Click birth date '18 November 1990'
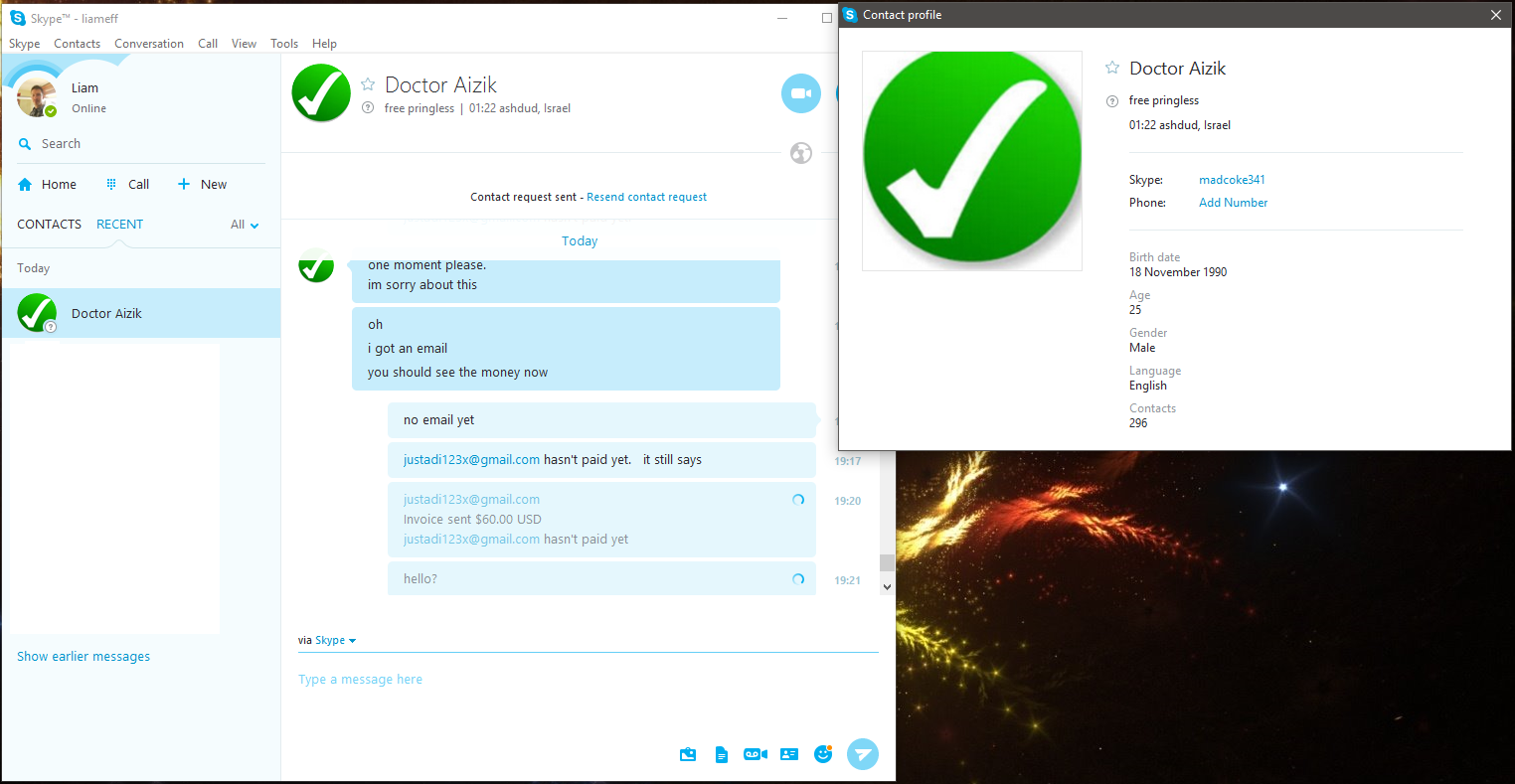1515x784 pixels. coord(1178,272)
